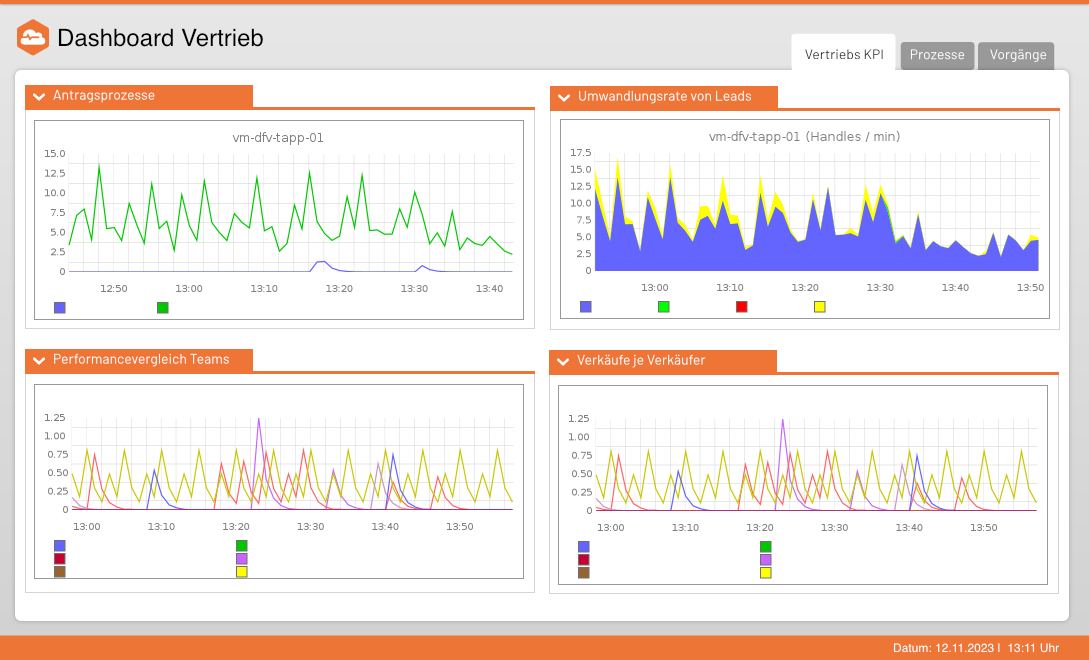This screenshot has height=660, width=1089.
Task: Click the 15.0 axis value in Antragsprozesse chart
Action: [x=55, y=154]
